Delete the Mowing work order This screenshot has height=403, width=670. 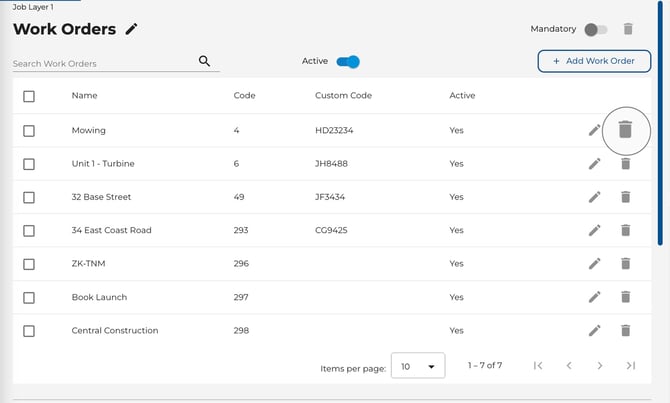click(625, 130)
